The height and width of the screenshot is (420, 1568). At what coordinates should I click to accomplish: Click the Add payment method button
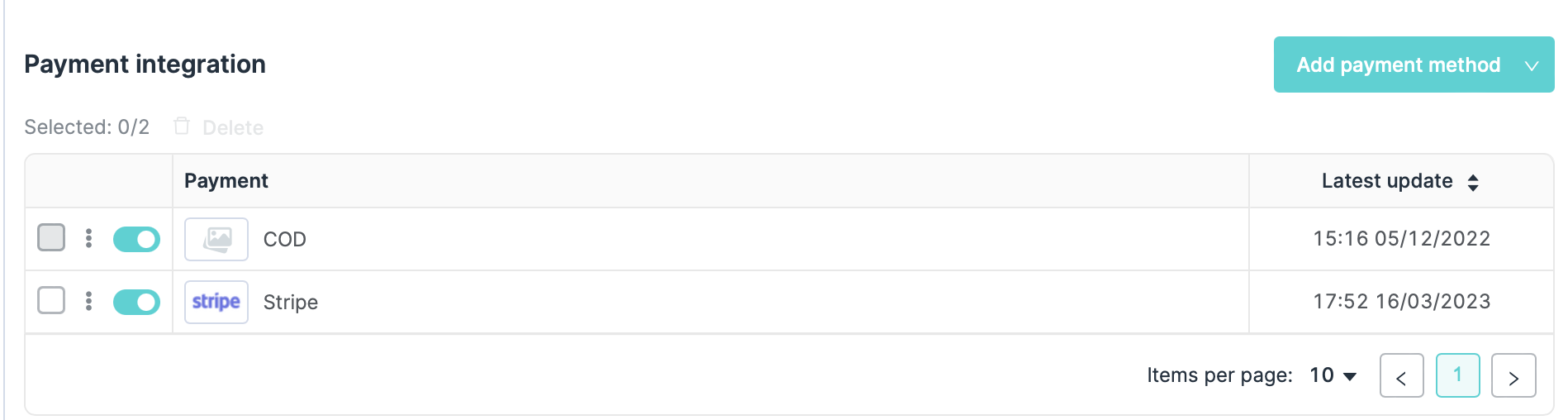pyautogui.click(x=1398, y=65)
